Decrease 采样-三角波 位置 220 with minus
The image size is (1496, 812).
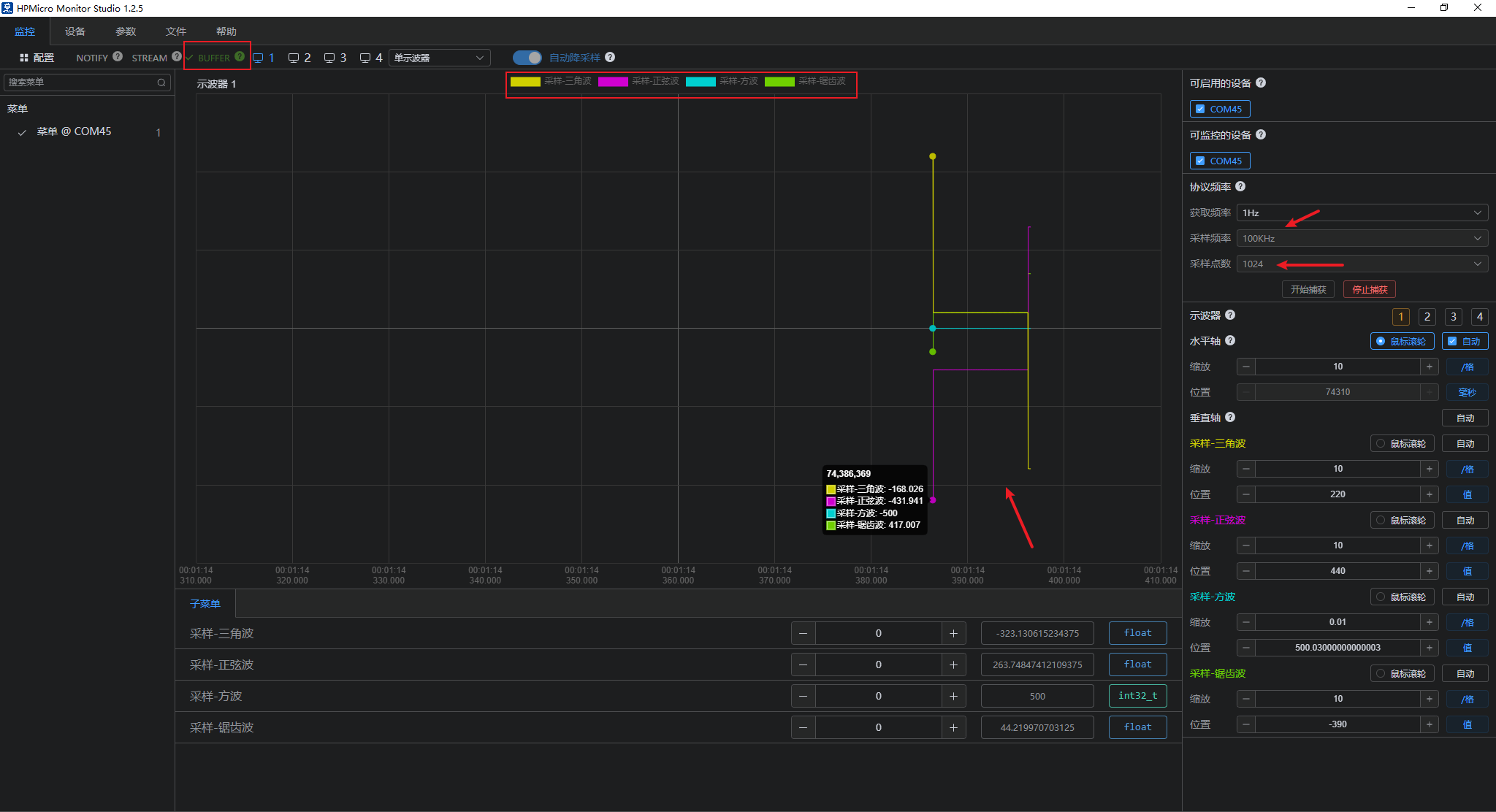click(x=1246, y=494)
